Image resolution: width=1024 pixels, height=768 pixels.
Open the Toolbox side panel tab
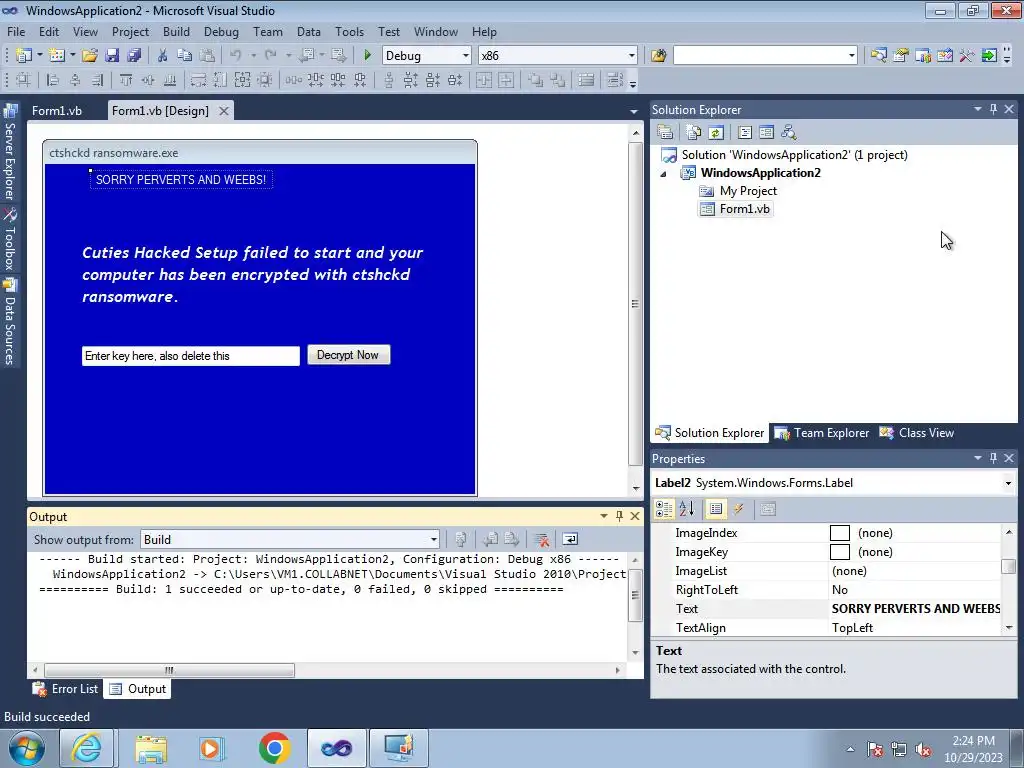click(x=10, y=239)
